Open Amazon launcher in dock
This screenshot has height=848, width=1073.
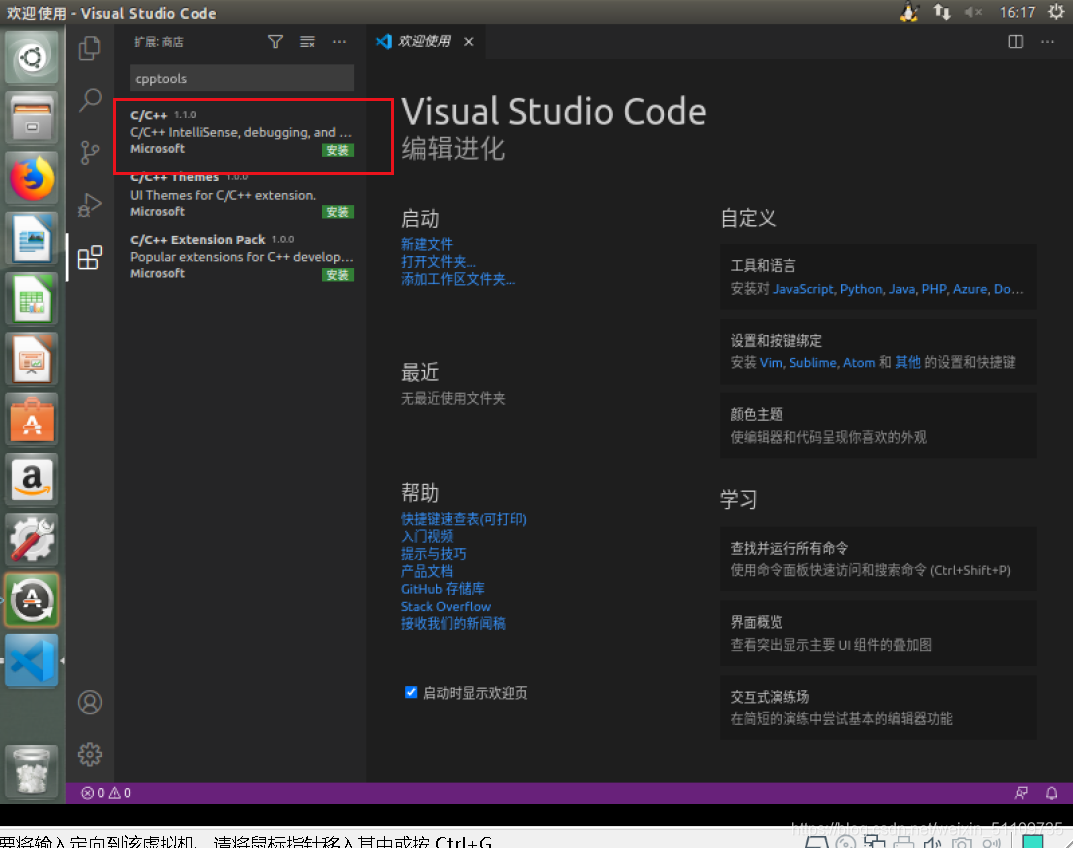(x=31, y=479)
